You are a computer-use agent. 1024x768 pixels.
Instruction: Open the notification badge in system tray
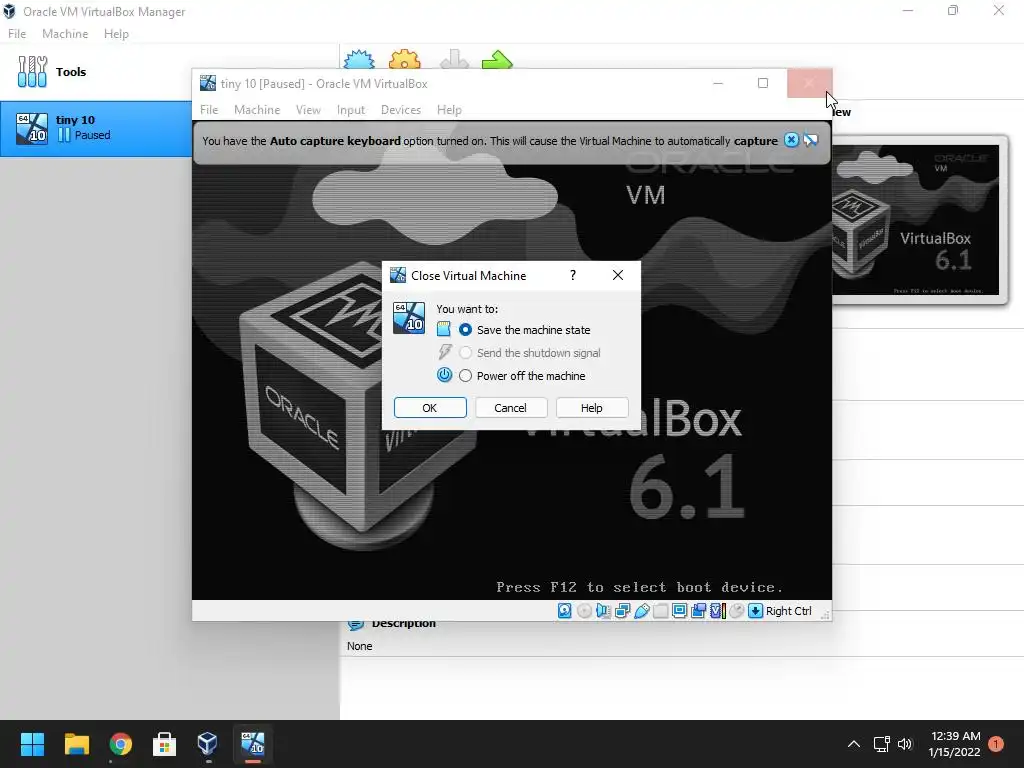tap(996, 744)
